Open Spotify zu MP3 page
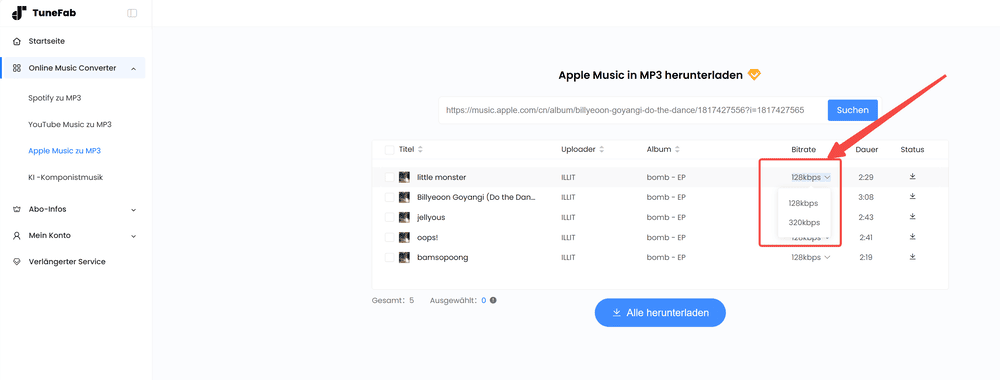 pos(55,98)
